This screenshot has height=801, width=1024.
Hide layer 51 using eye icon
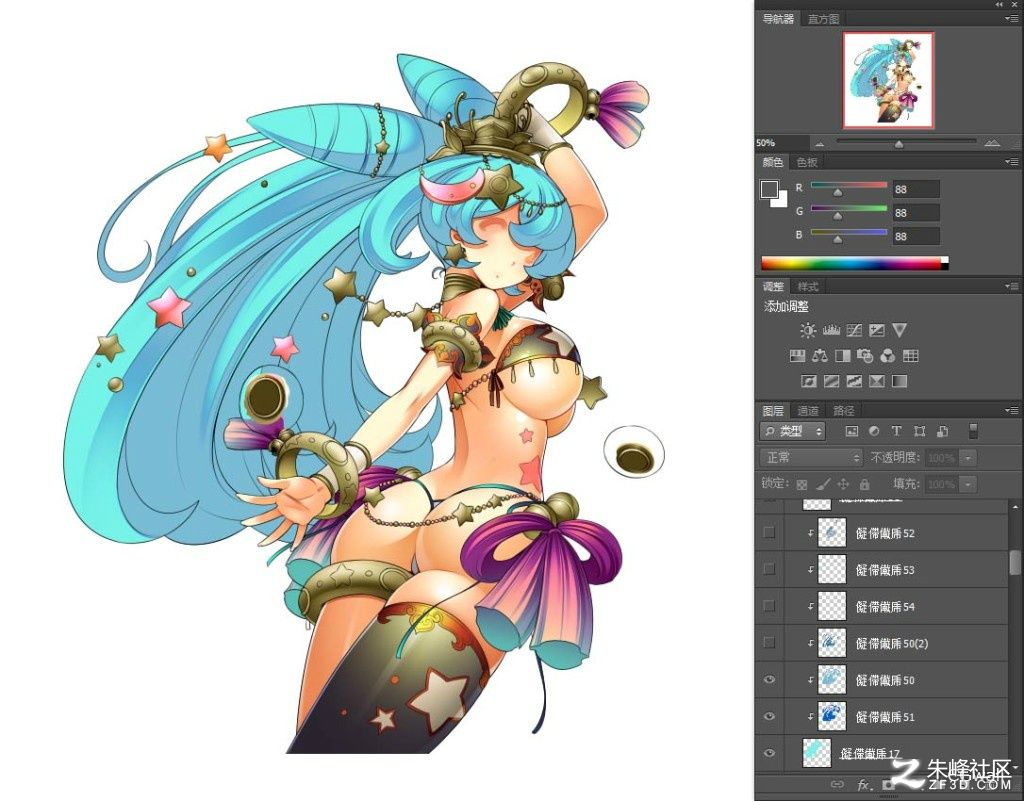click(769, 716)
